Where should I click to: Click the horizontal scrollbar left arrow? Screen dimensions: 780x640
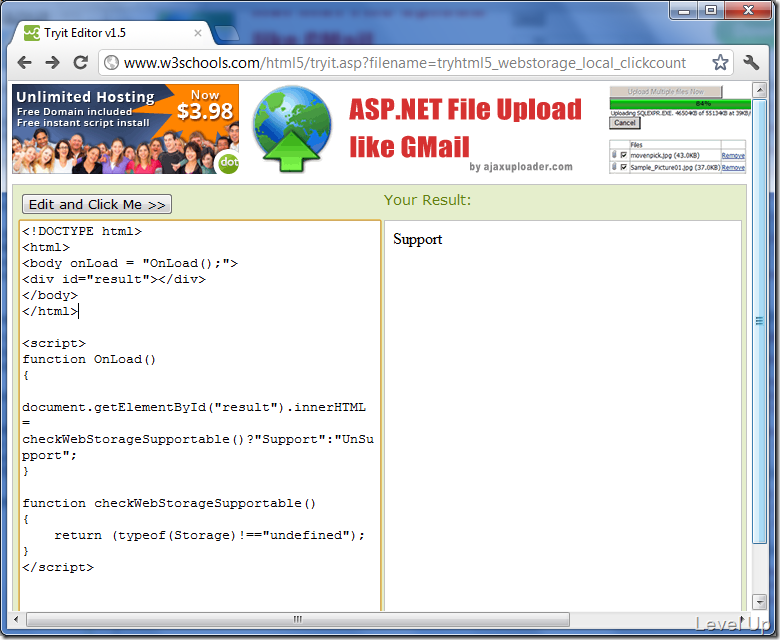coord(16,619)
